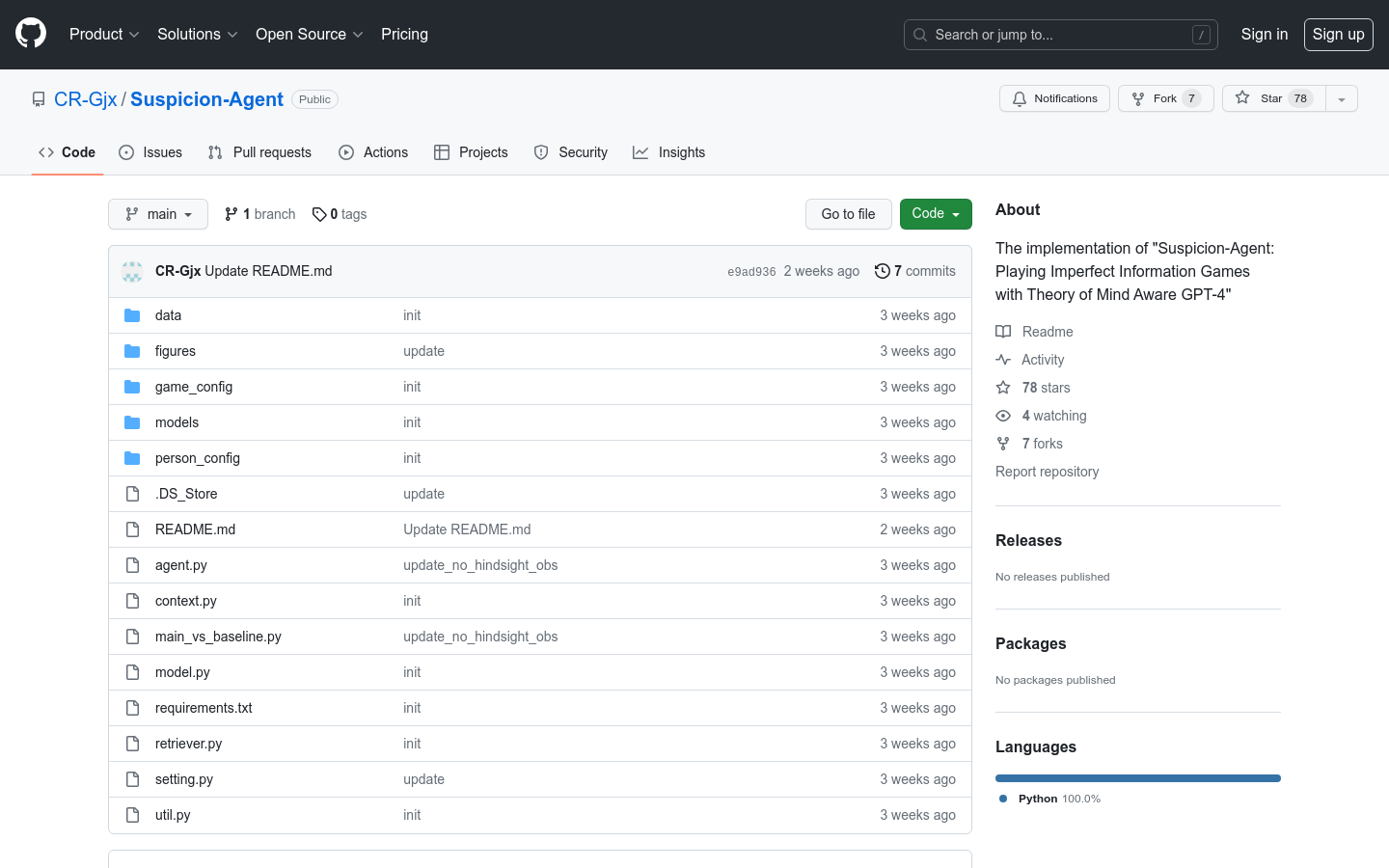
Task: Switch to the Pull requests tab
Action: pos(259,152)
